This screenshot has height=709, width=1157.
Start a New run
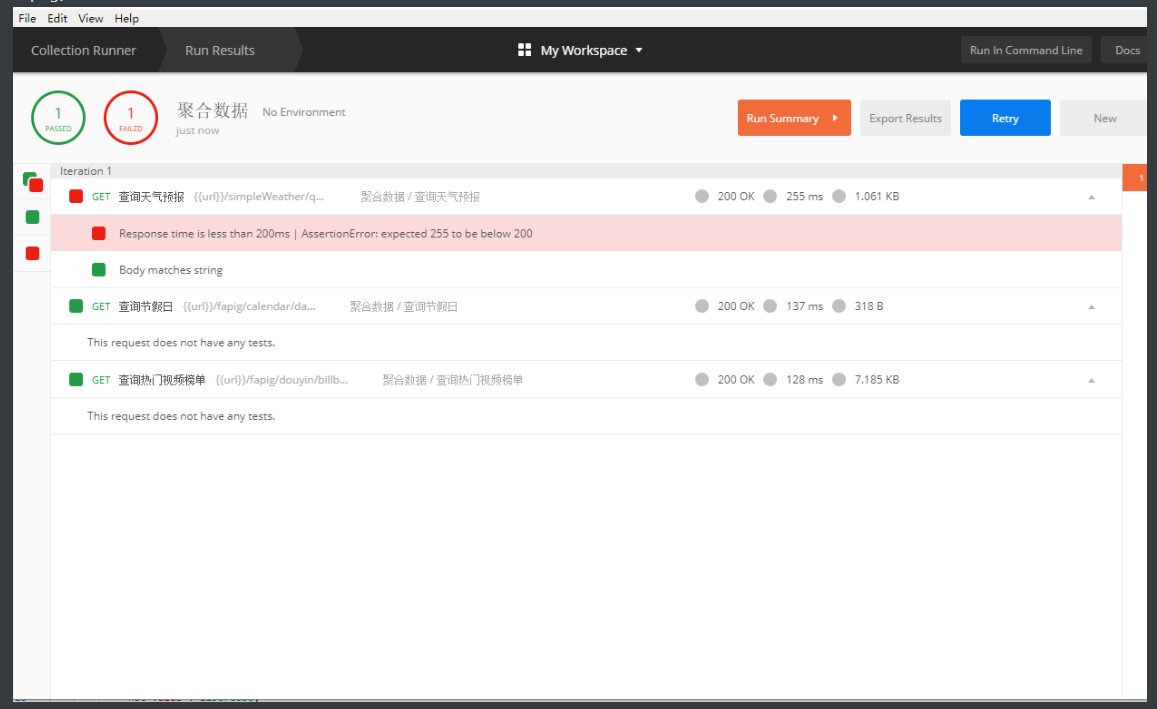click(1104, 118)
